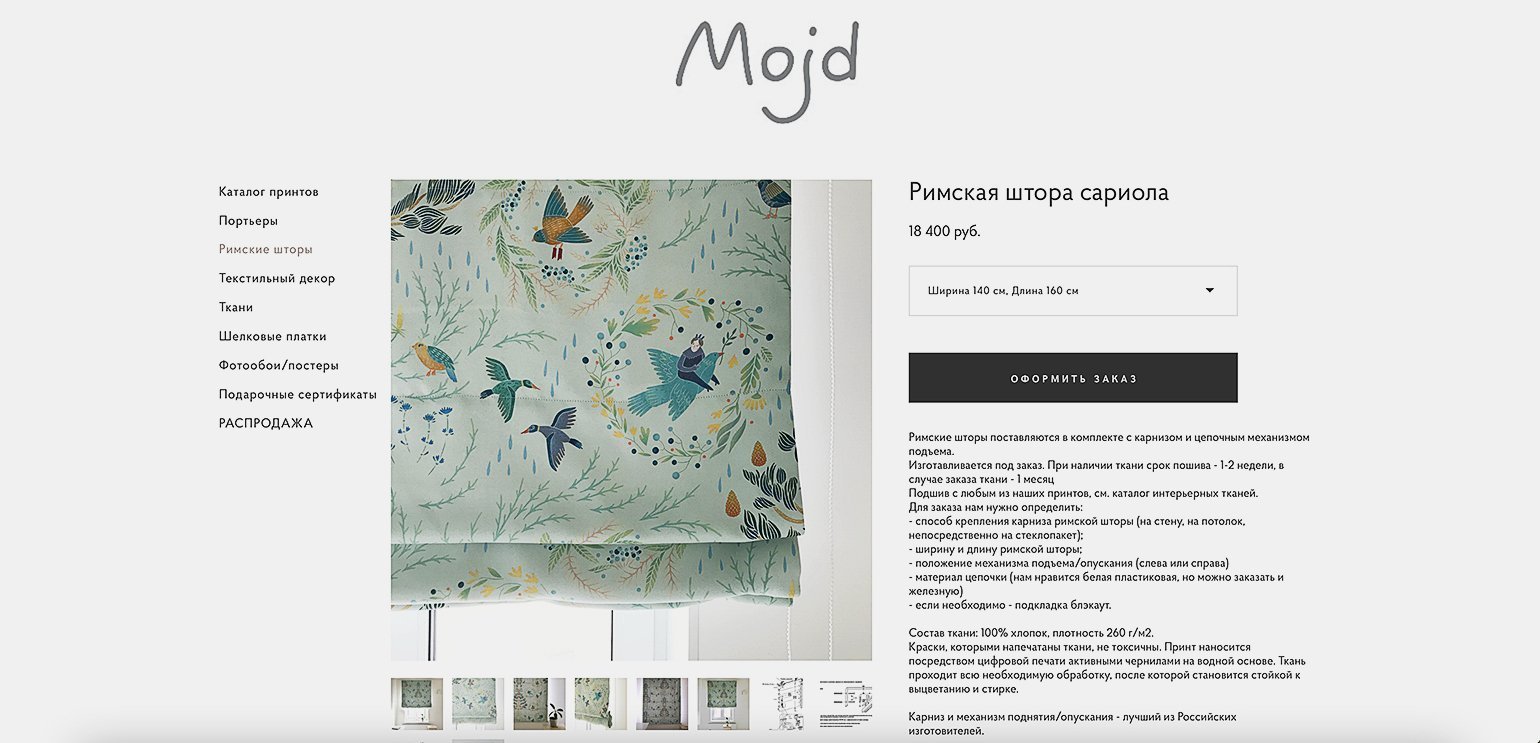Navigate to Ткани category

[236, 308]
